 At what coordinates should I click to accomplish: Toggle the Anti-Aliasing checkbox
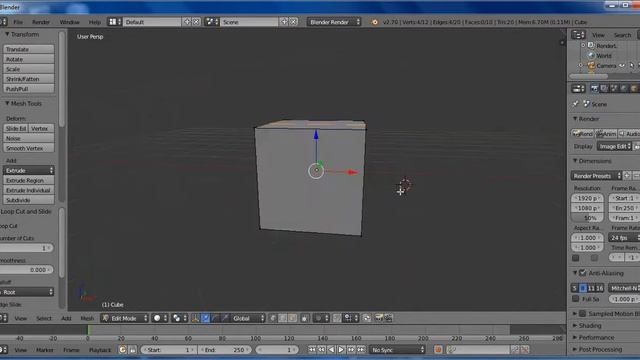pyautogui.click(x=583, y=273)
